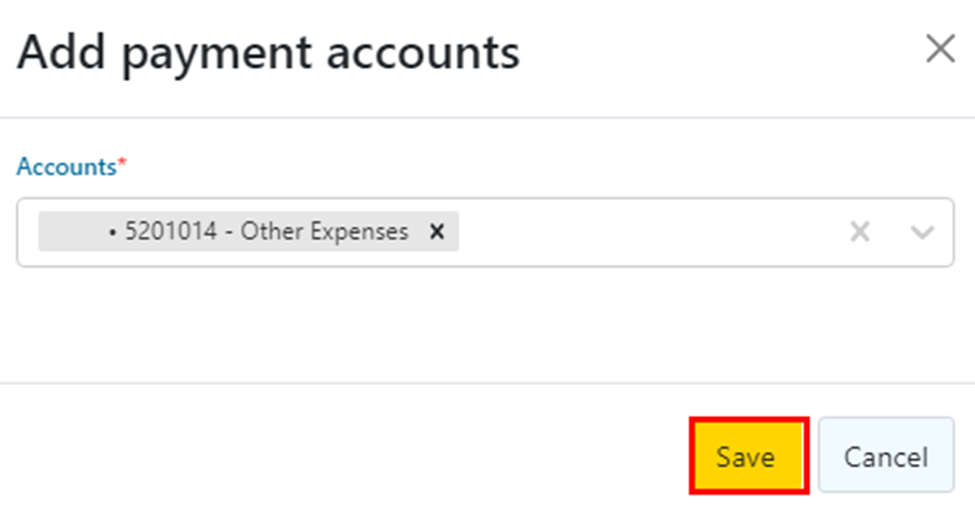
Task: Close the Add payment accounts dialog
Action: (x=939, y=49)
